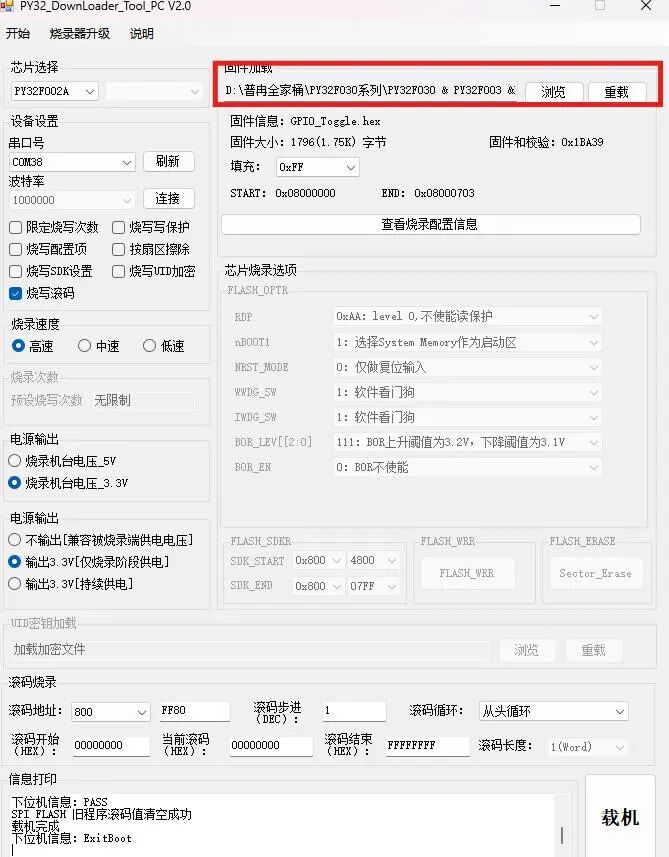Open the NRST_MODE dropdown

467,367
